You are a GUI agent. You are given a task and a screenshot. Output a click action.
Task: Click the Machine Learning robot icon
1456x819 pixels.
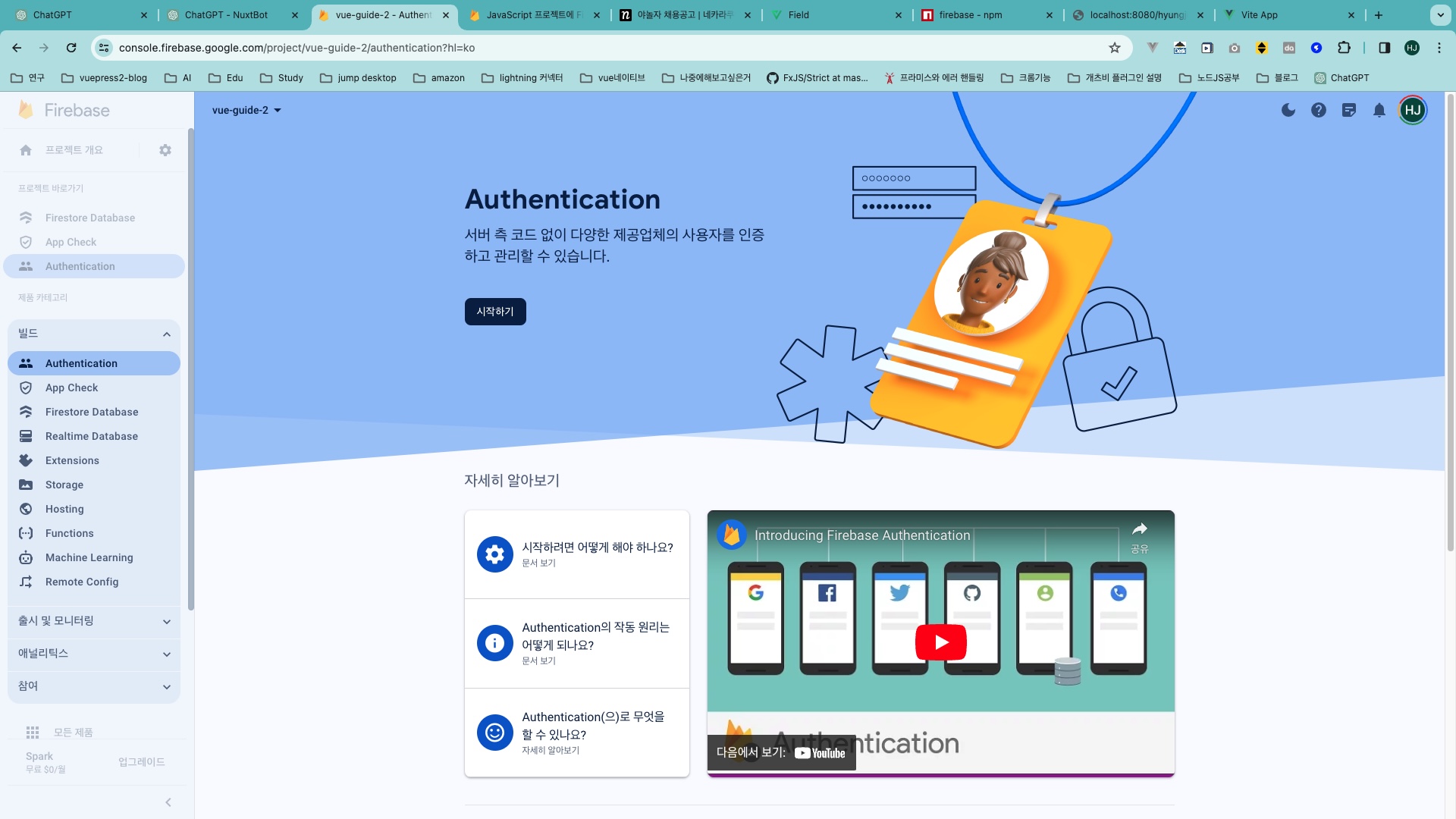26,557
